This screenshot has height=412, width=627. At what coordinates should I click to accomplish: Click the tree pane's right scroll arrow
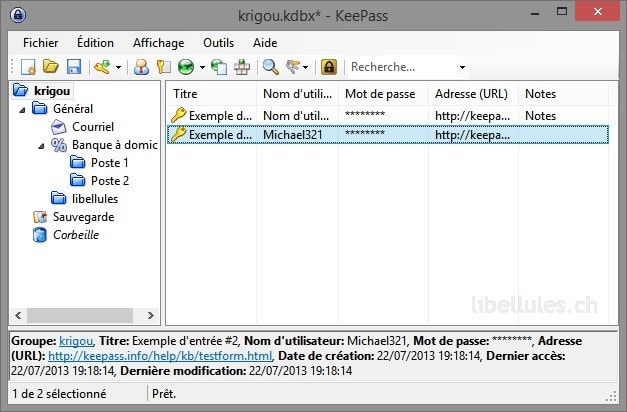[151, 315]
